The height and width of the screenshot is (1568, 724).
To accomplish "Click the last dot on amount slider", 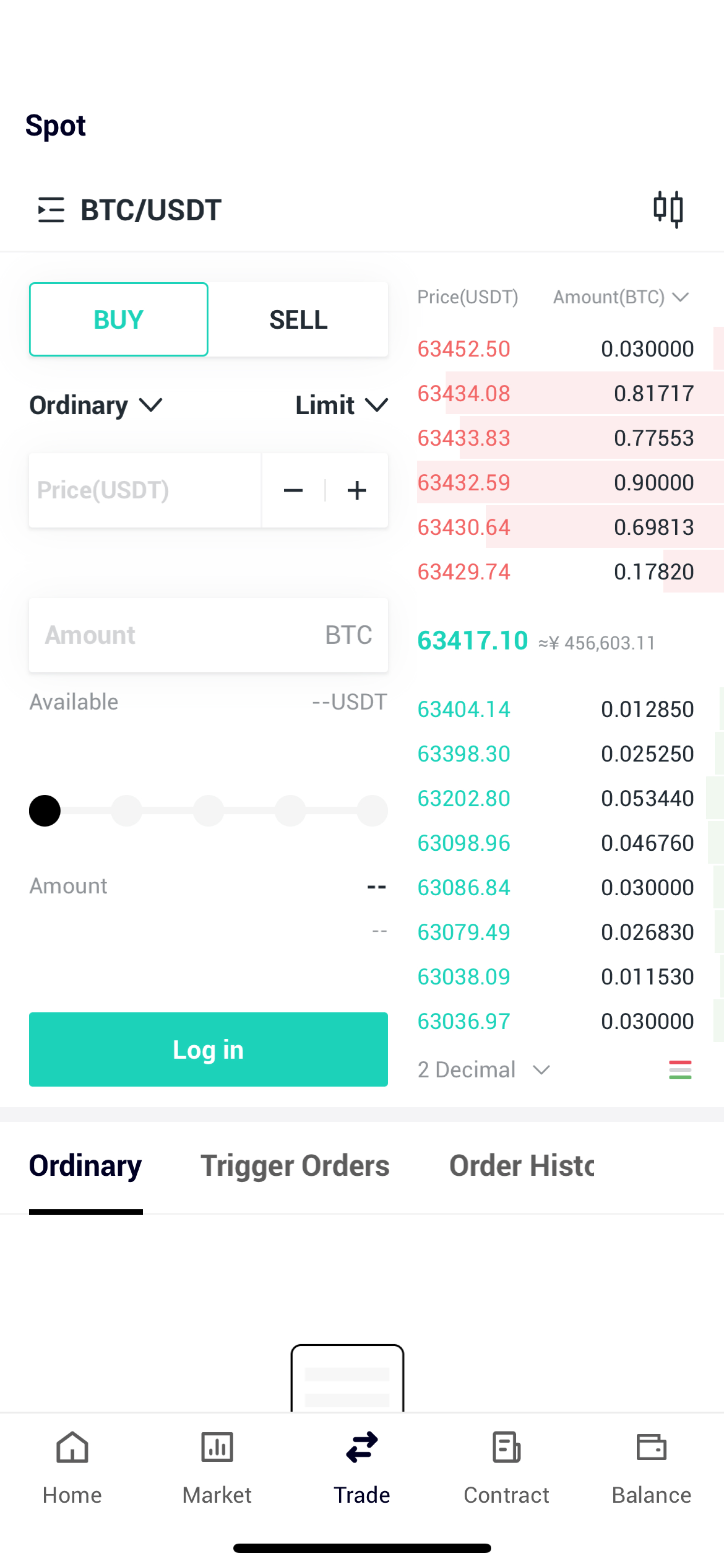I will pos(372,811).
